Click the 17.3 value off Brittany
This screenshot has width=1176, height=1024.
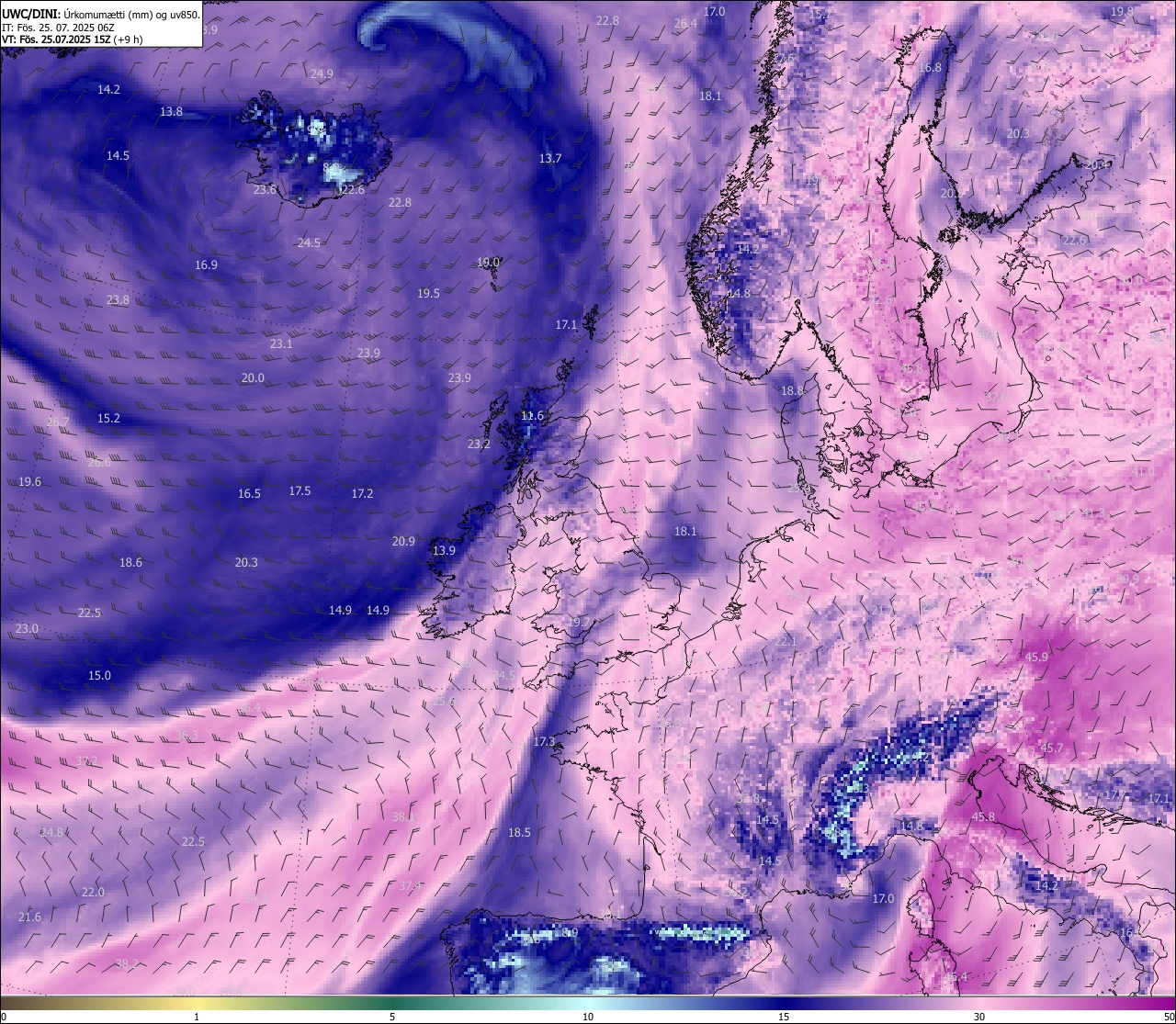click(544, 741)
